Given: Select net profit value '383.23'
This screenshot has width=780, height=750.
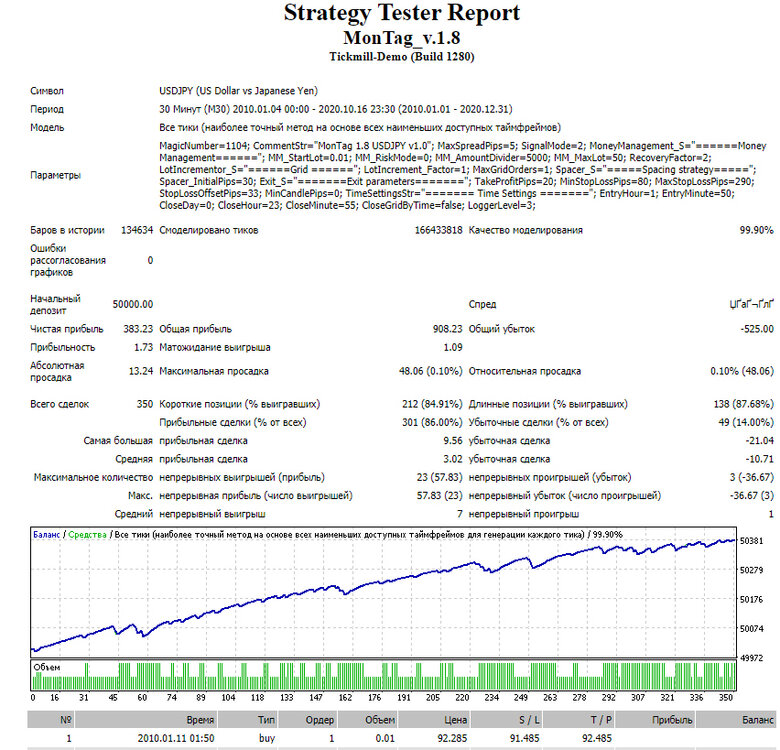Looking at the screenshot, I should (x=138, y=329).
